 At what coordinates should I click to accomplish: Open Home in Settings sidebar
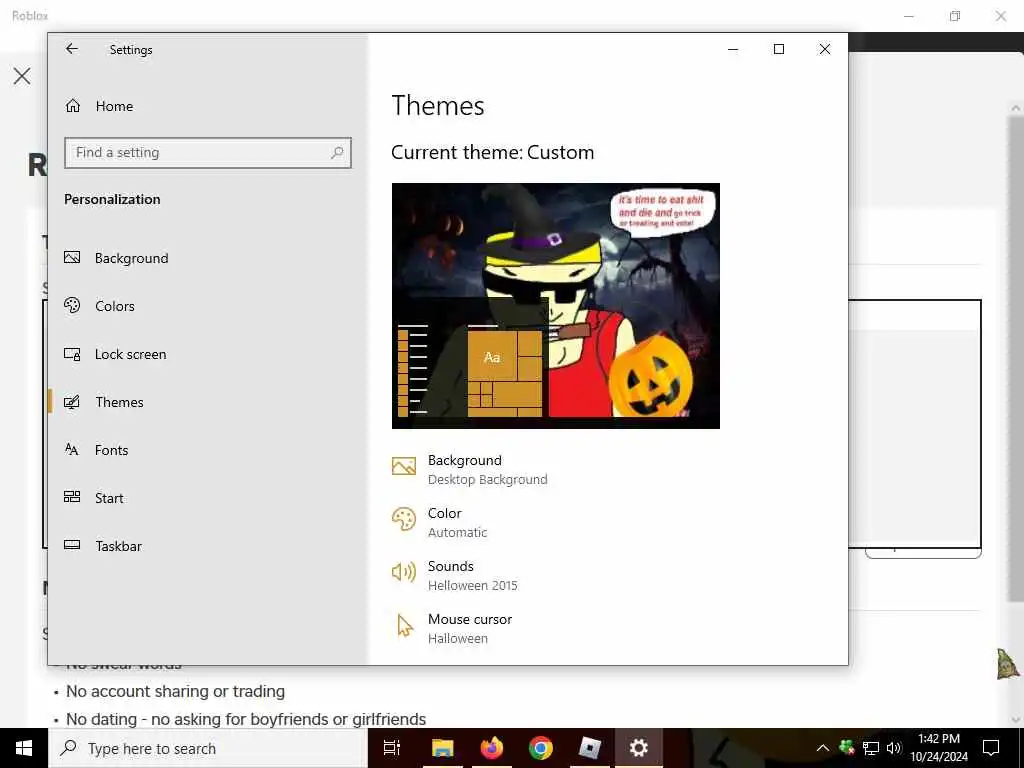point(208,106)
